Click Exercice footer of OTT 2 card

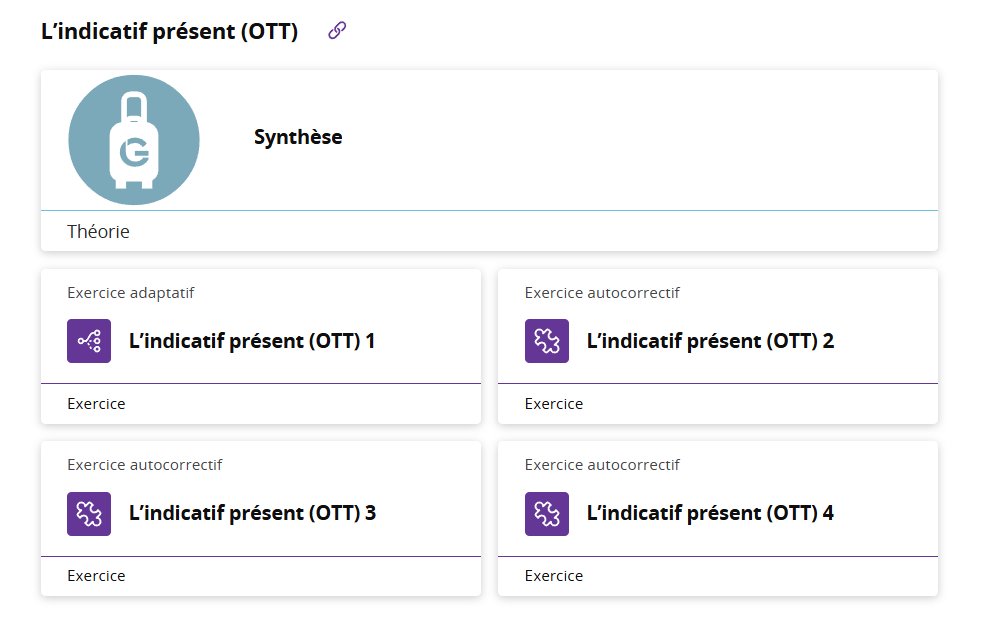554,404
